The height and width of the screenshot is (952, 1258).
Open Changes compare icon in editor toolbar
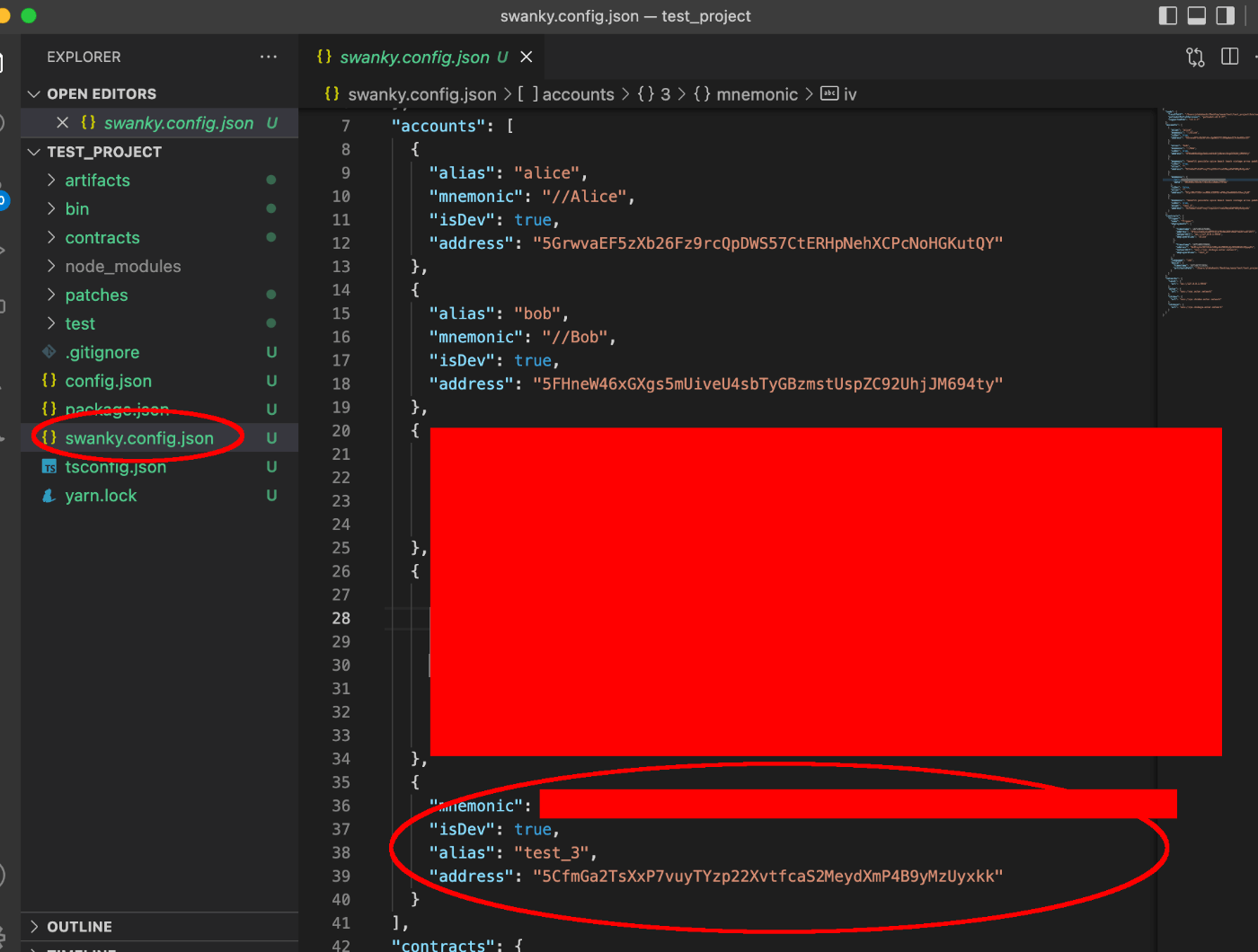[x=1195, y=57]
